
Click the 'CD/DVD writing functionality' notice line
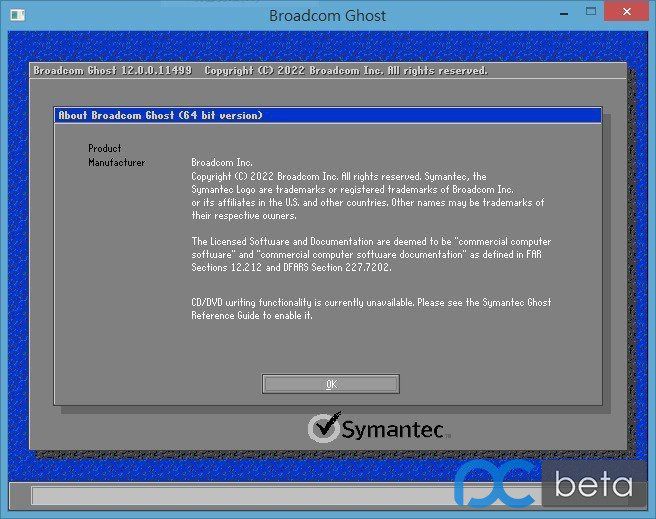coord(371,302)
